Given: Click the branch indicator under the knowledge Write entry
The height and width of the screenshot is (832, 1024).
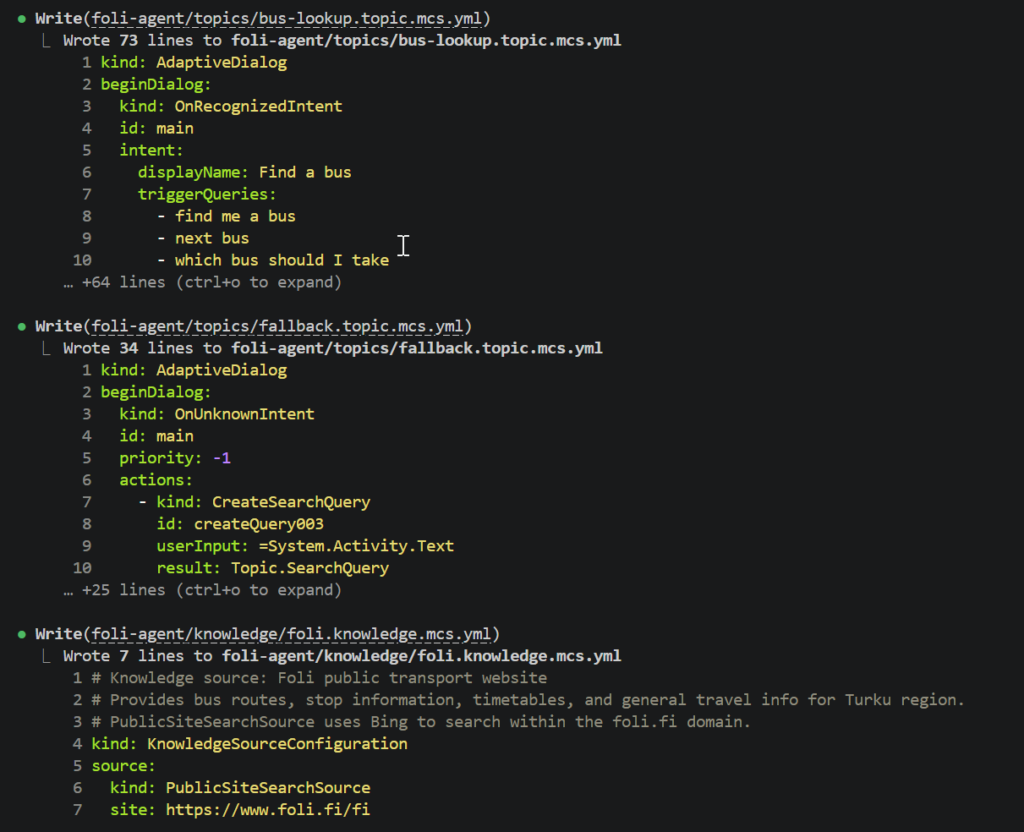Looking at the screenshot, I should (46, 655).
